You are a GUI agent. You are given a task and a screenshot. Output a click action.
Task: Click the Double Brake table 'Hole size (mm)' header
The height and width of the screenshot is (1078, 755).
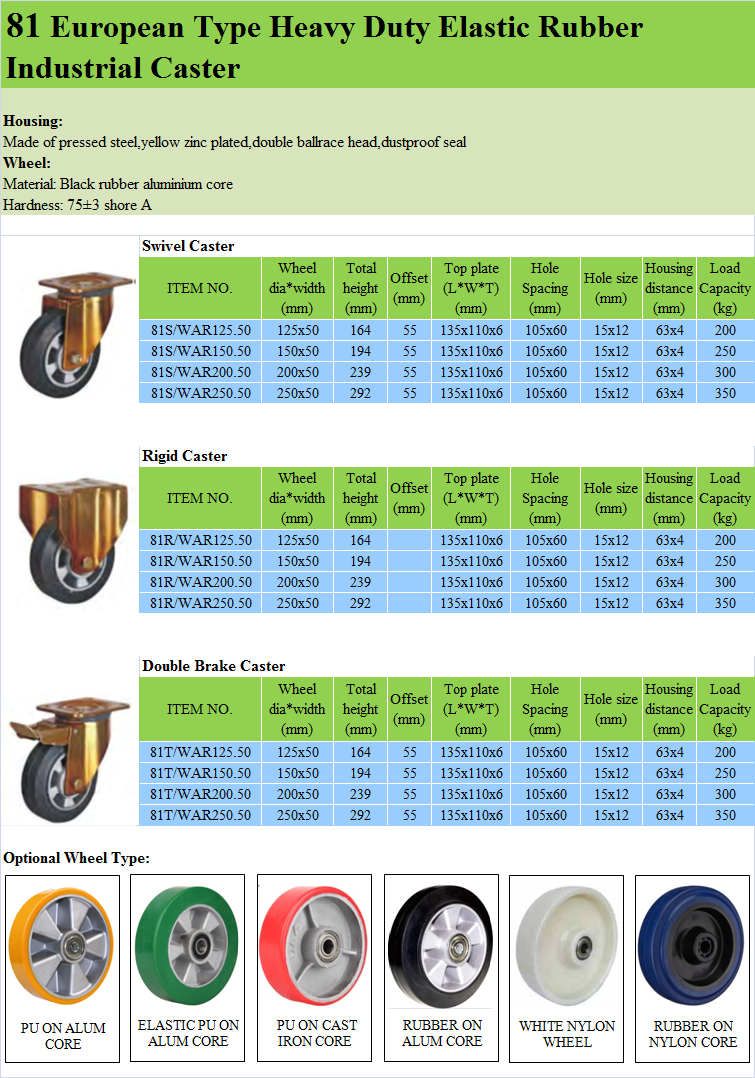pos(611,709)
